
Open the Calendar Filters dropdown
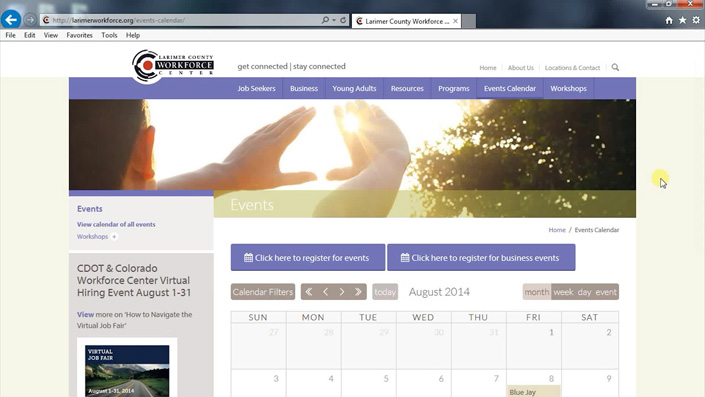263,292
